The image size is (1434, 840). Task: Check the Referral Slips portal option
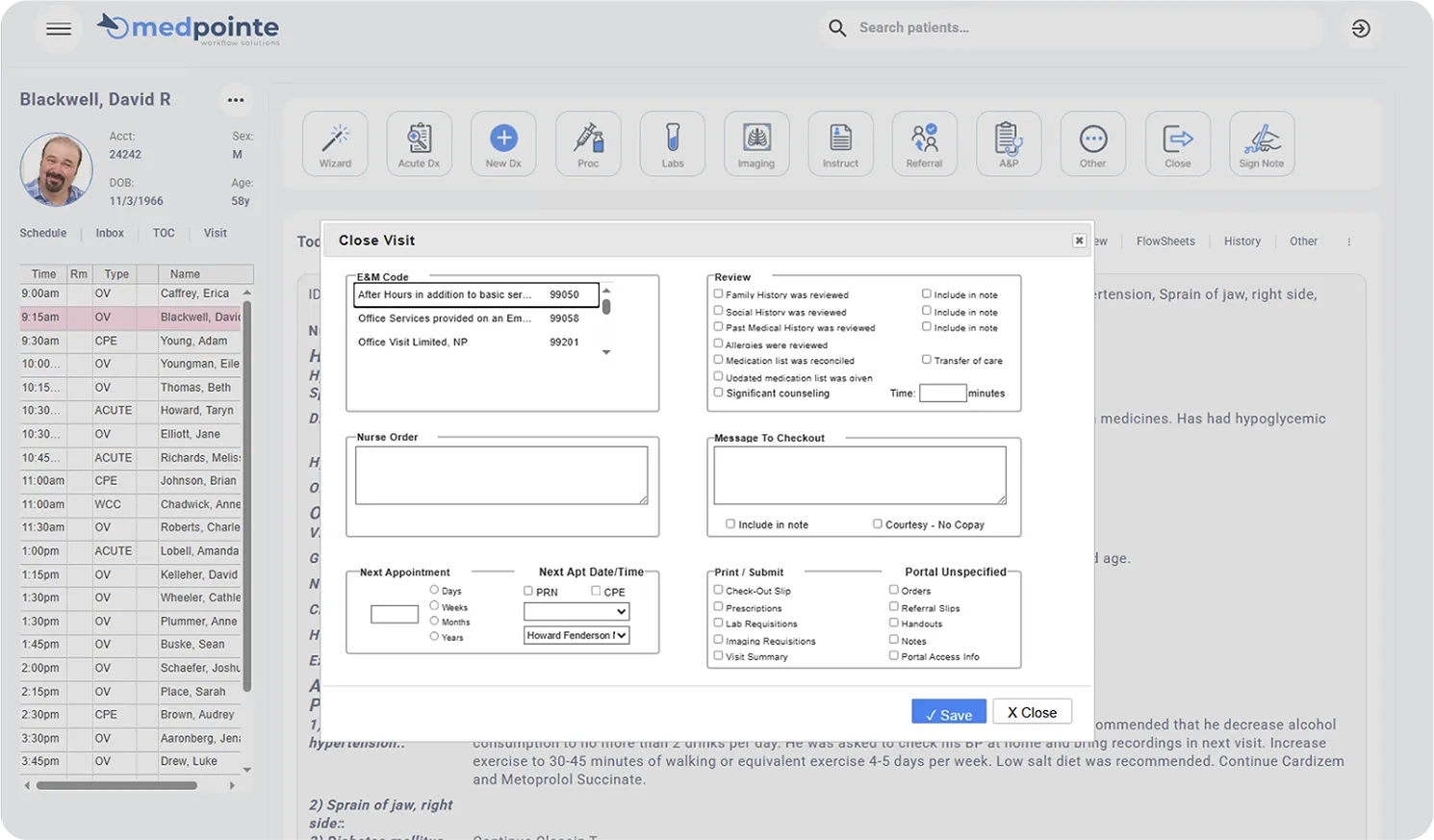(x=894, y=607)
